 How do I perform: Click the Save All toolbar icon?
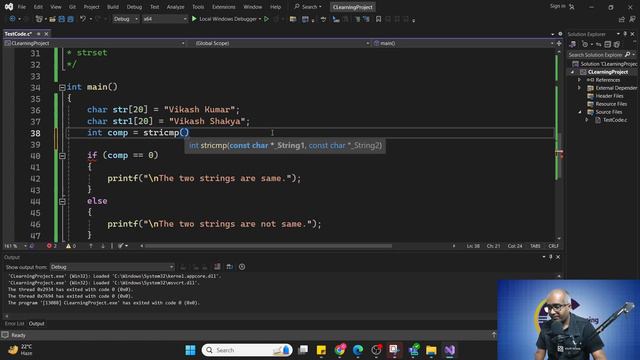coord(70,19)
